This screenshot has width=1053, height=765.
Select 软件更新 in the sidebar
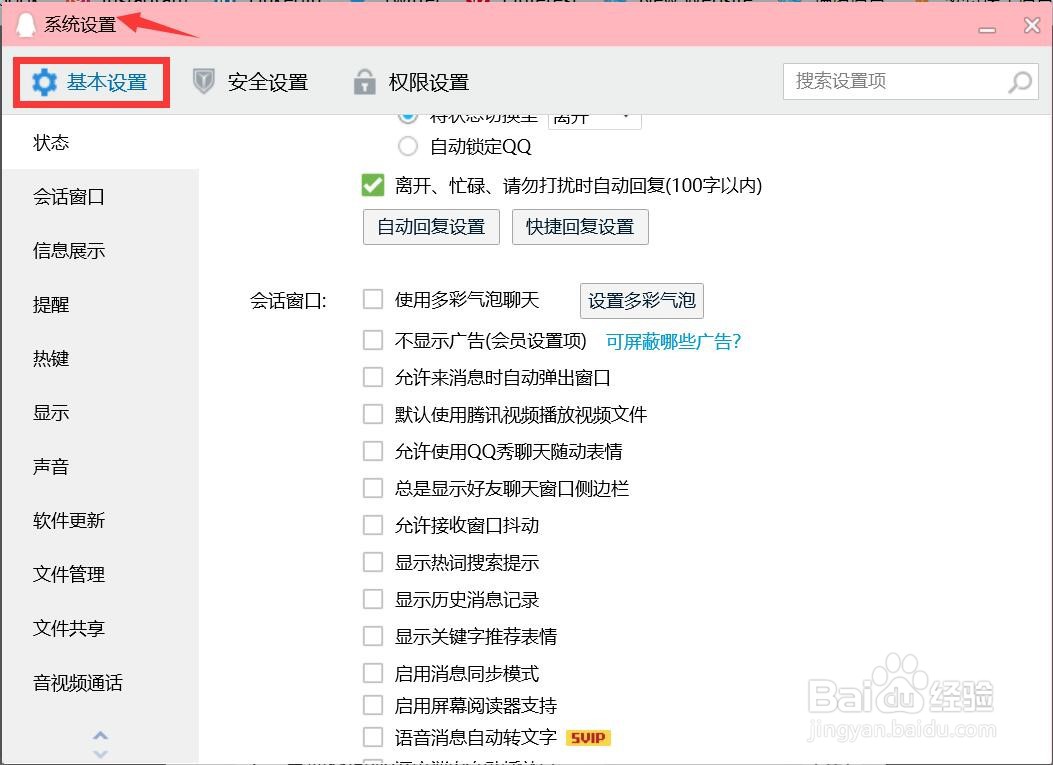pyautogui.click(x=101, y=521)
